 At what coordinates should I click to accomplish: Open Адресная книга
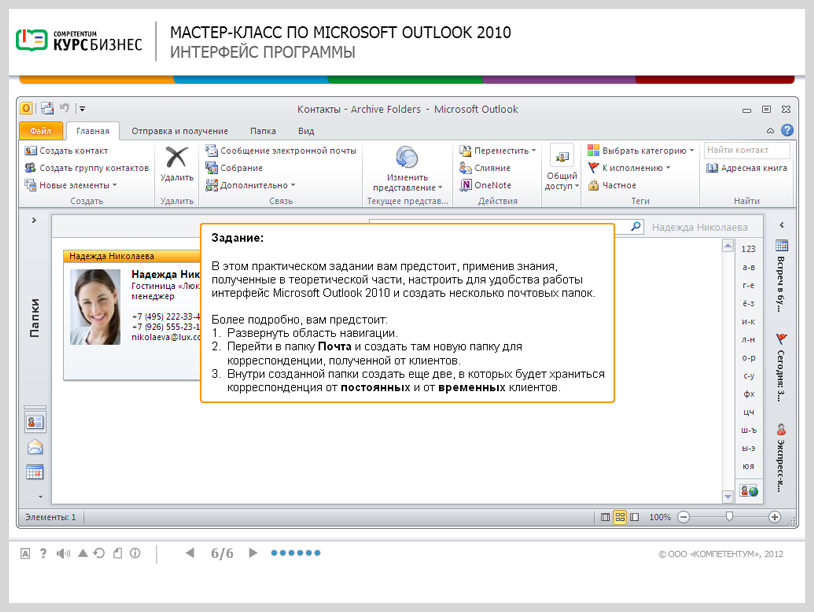[x=747, y=168]
